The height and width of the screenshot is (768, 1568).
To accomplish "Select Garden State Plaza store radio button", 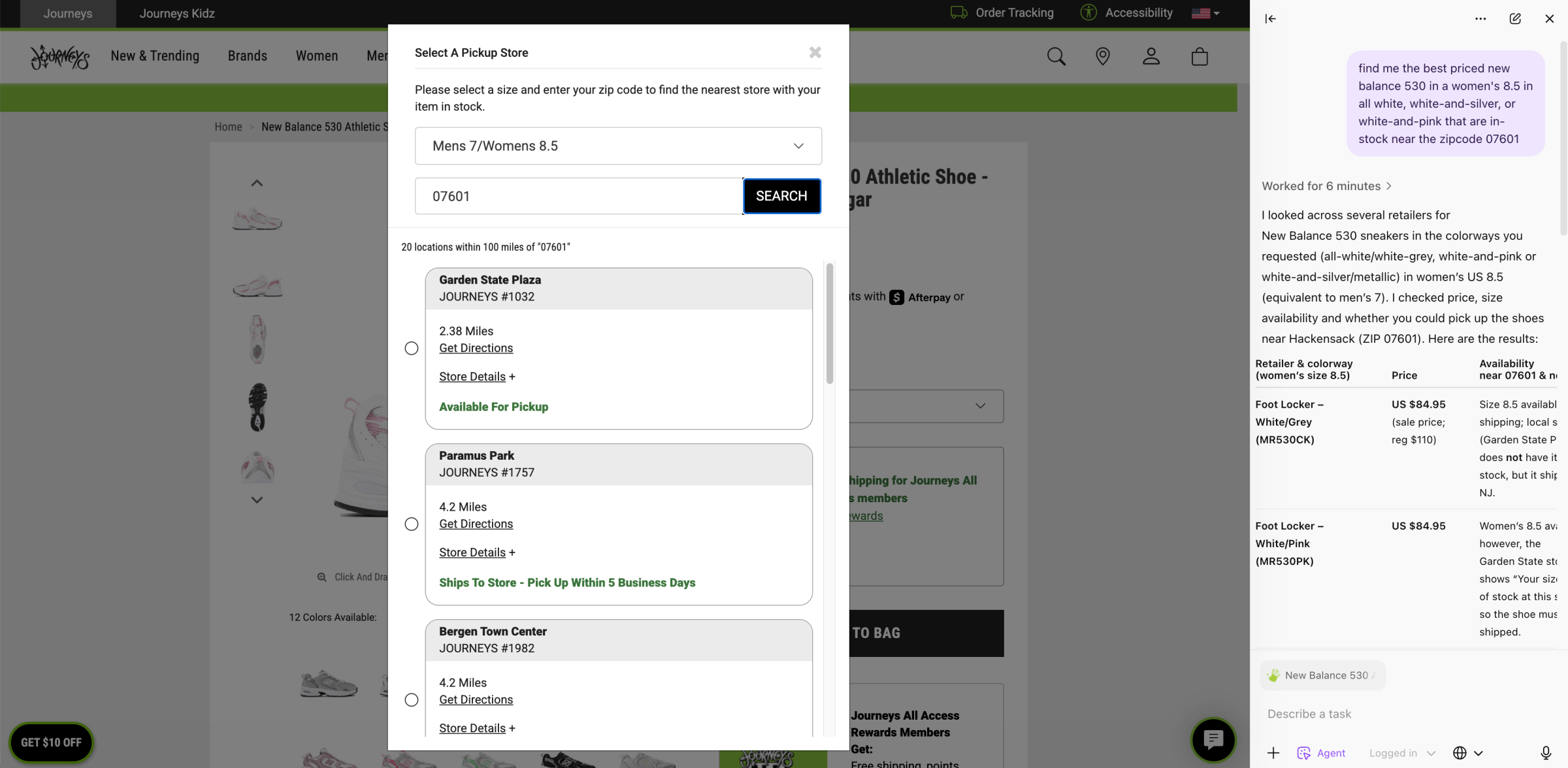I will 412,348.
